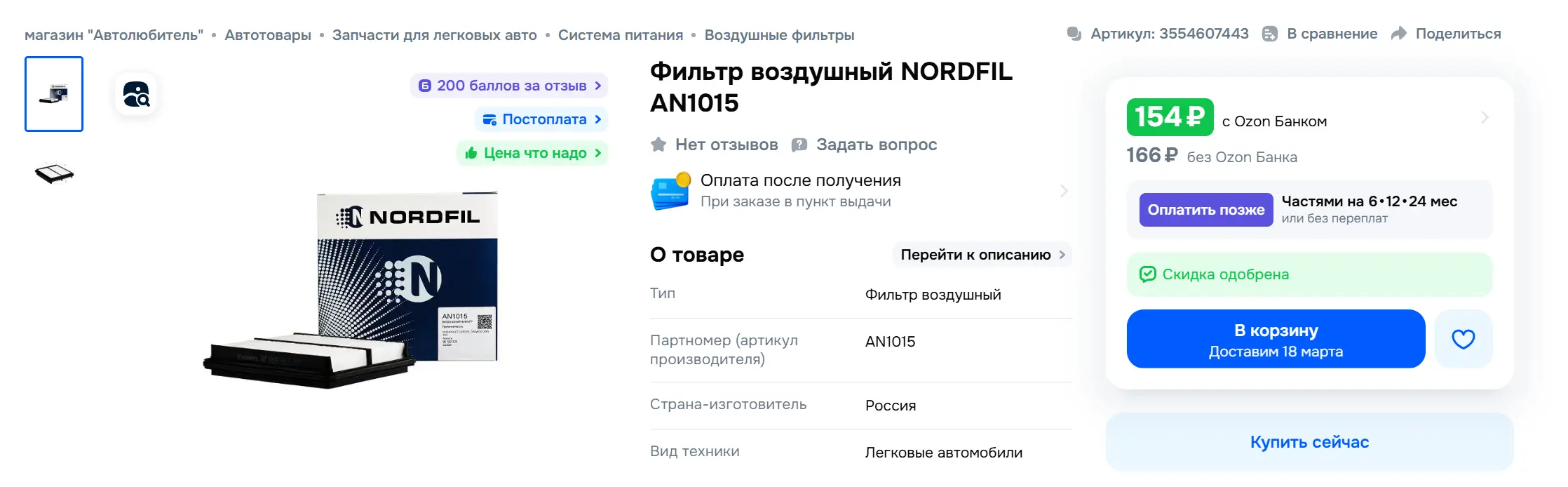This screenshot has width=1568, height=487.
Task: Click the О товаре section heading
Action: pyautogui.click(x=697, y=255)
